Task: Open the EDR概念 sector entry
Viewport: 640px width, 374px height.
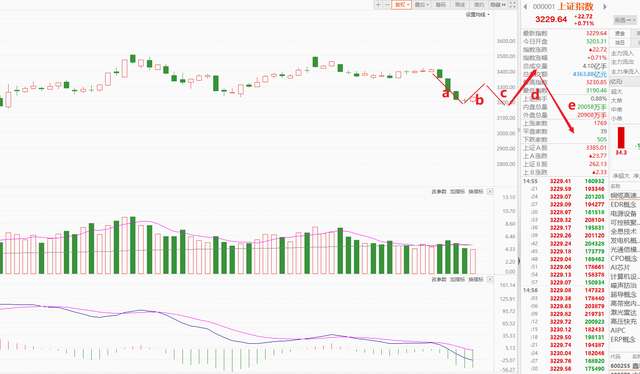Action: coord(624,205)
